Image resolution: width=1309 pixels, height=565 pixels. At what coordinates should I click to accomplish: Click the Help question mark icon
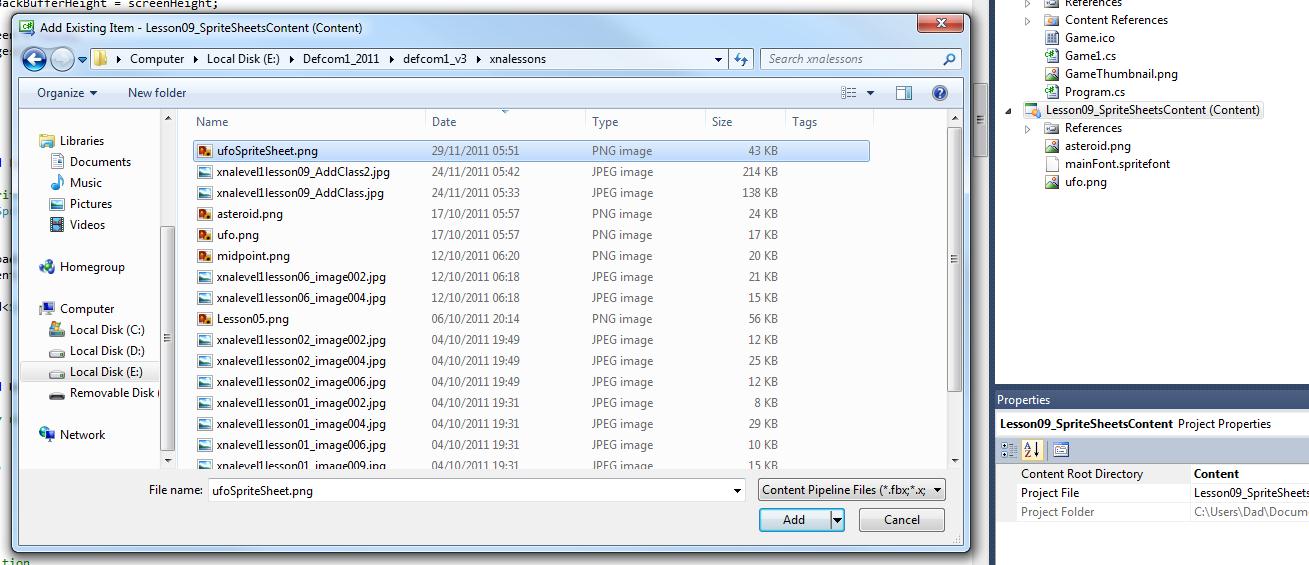tap(939, 93)
